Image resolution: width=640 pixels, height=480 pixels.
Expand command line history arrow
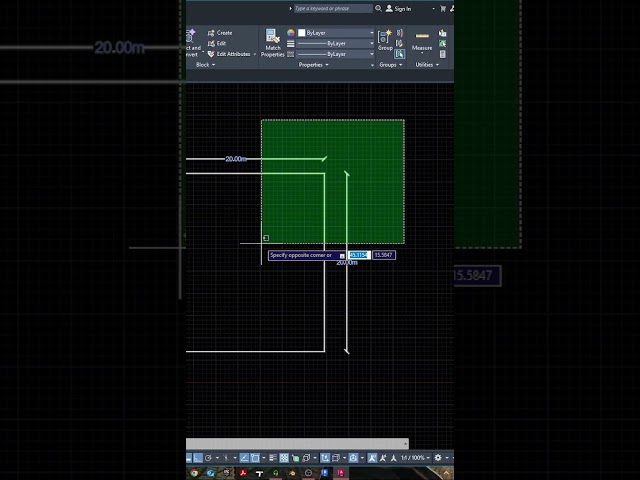pyautogui.click(x=406, y=443)
